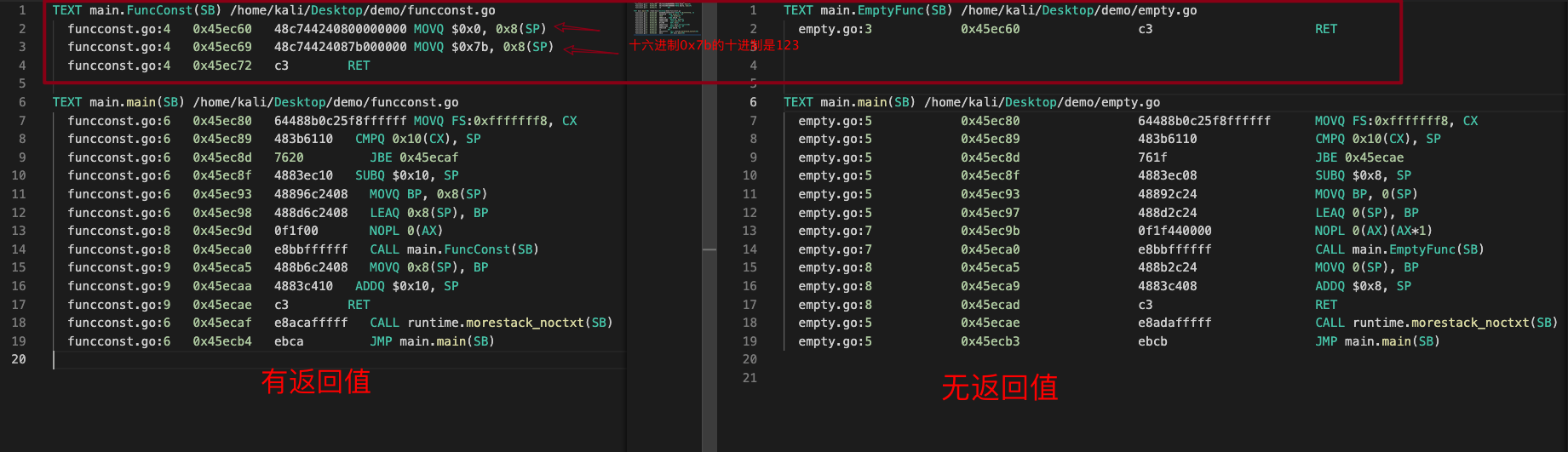Click the red annotation about 0x7b being 123

pos(714,45)
